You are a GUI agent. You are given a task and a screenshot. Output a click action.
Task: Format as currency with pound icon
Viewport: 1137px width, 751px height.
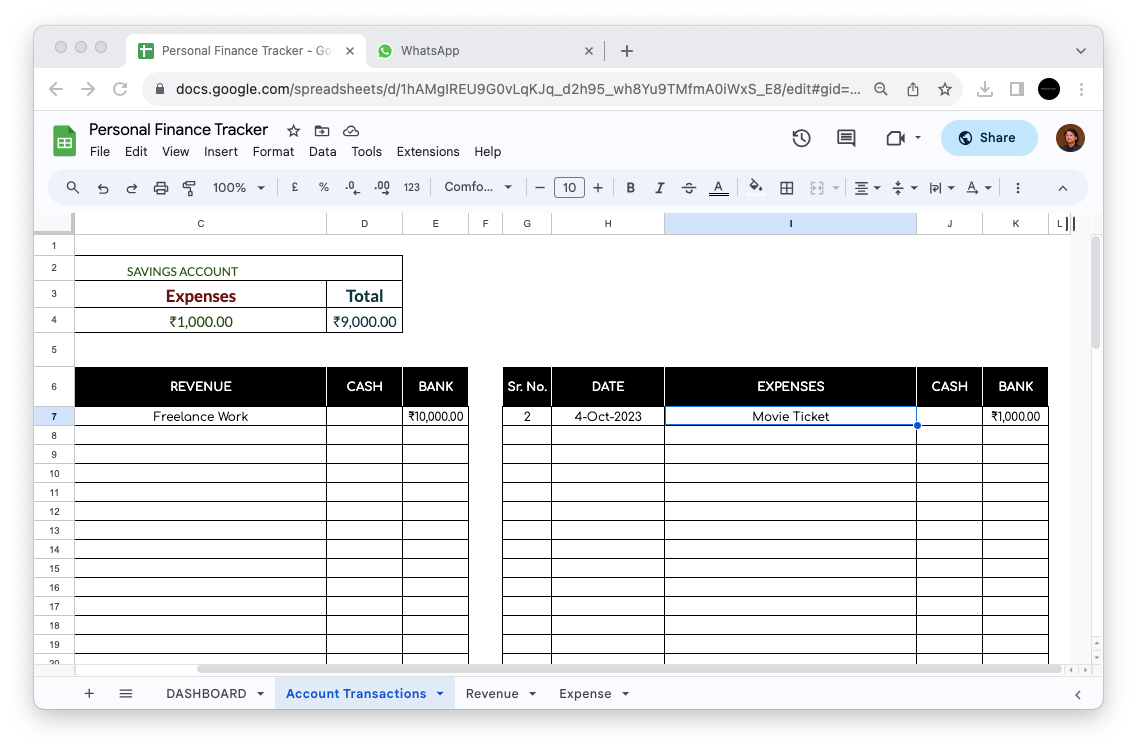point(294,187)
